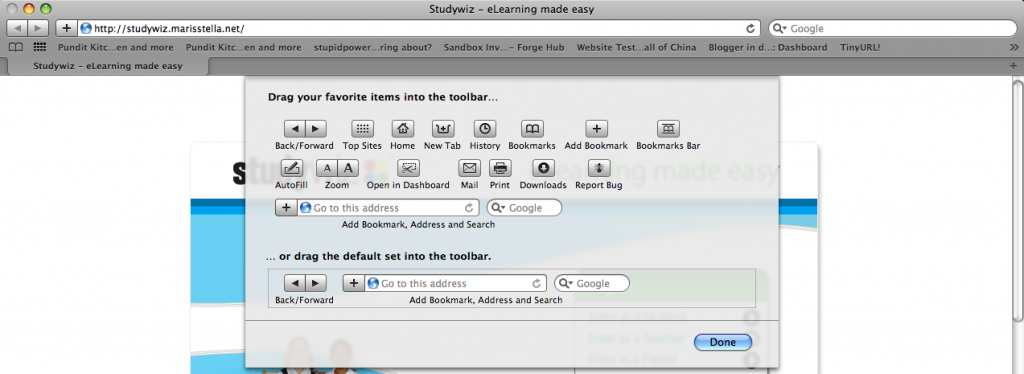The width and height of the screenshot is (1024, 374).
Task: Click the default set's Back/Forward buttons
Action: tap(305, 283)
